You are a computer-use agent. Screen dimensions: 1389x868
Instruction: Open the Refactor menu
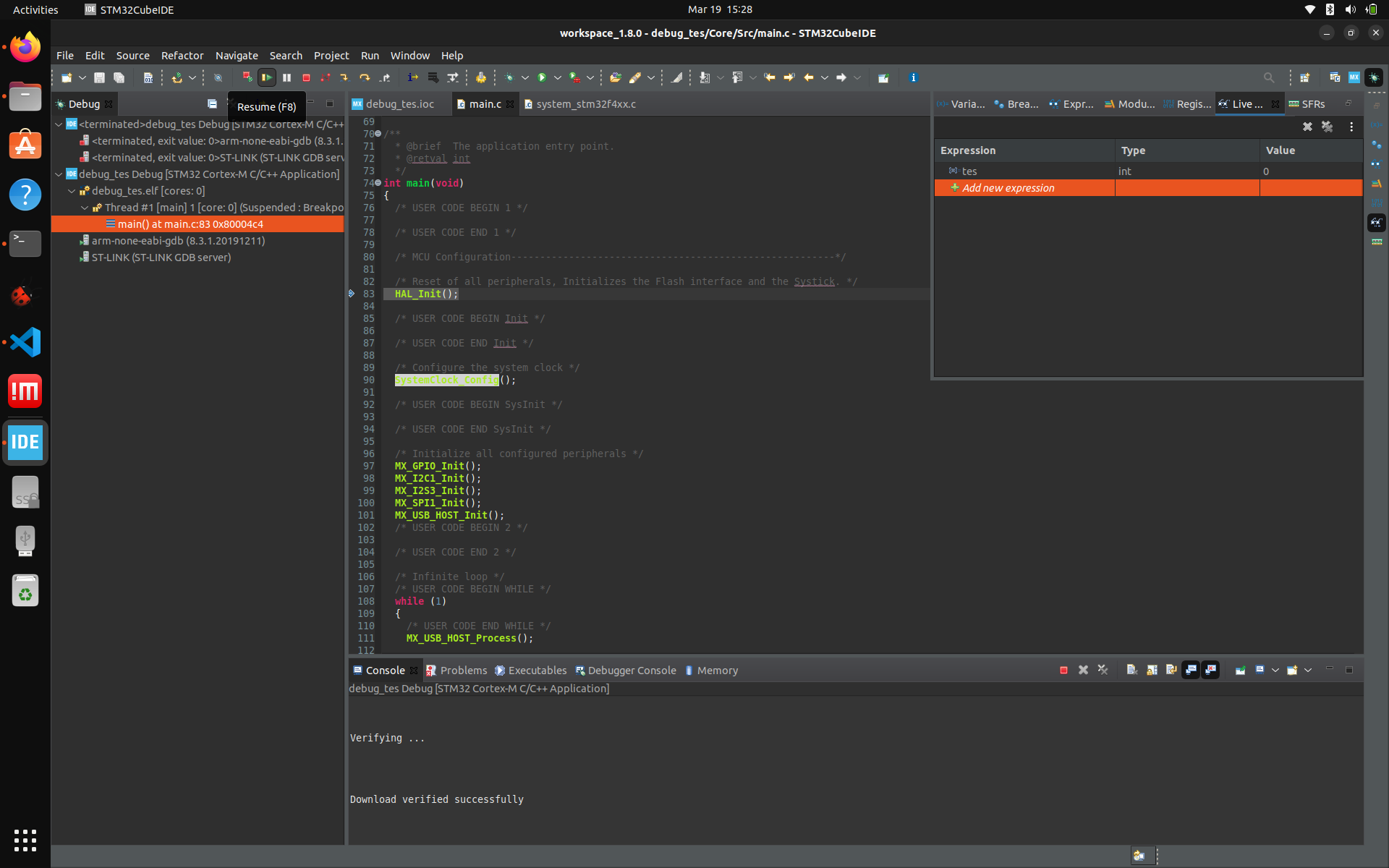[182, 56]
